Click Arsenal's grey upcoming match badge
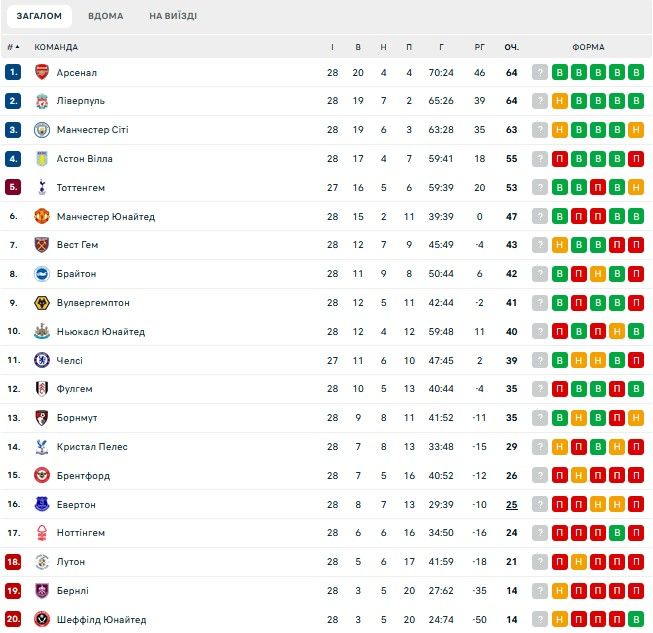The image size is (653, 633). (541, 72)
